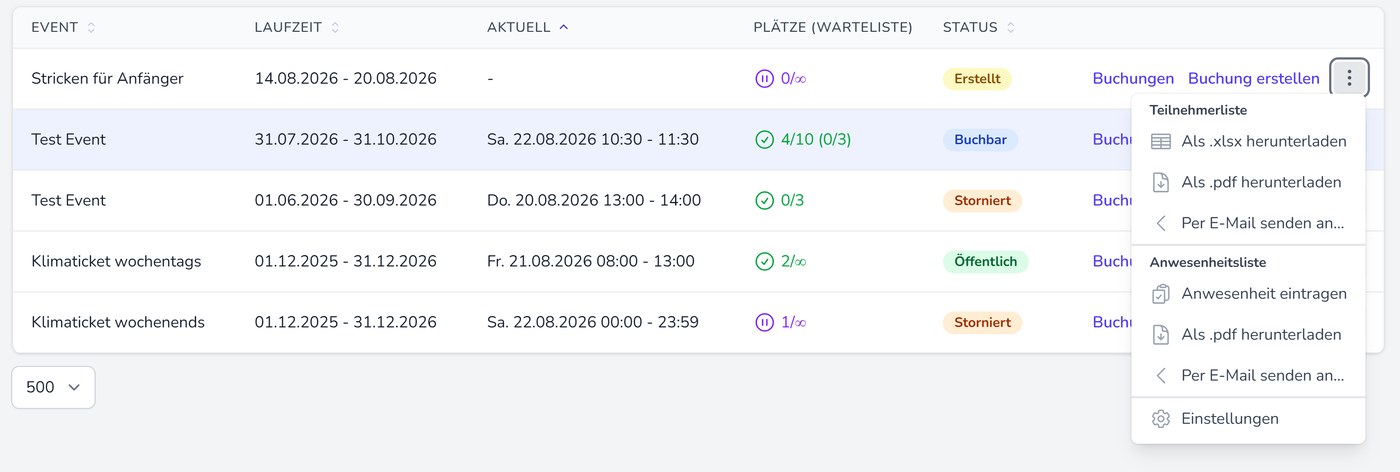The width and height of the screenshot is (1400, 472).
Task: Click the pause icon in Stricken für Anfänger row
Action: pos(764,78)
